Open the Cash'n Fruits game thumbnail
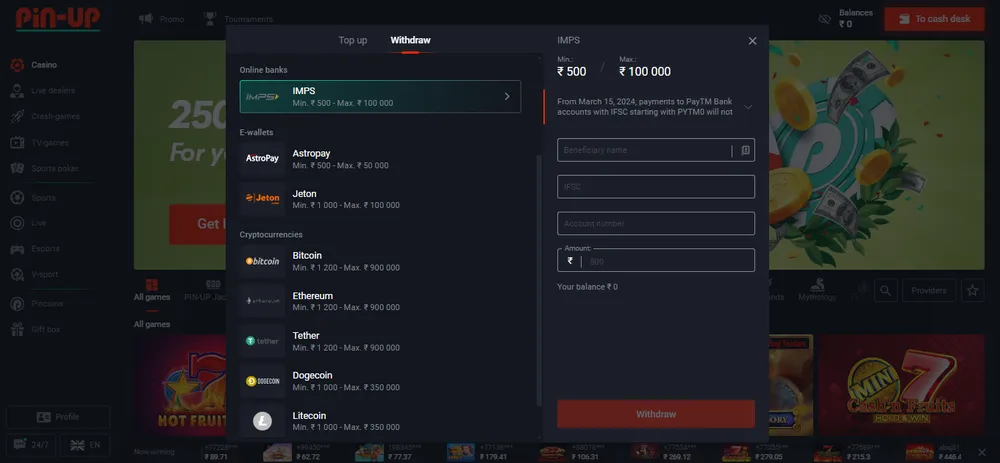 901,385
